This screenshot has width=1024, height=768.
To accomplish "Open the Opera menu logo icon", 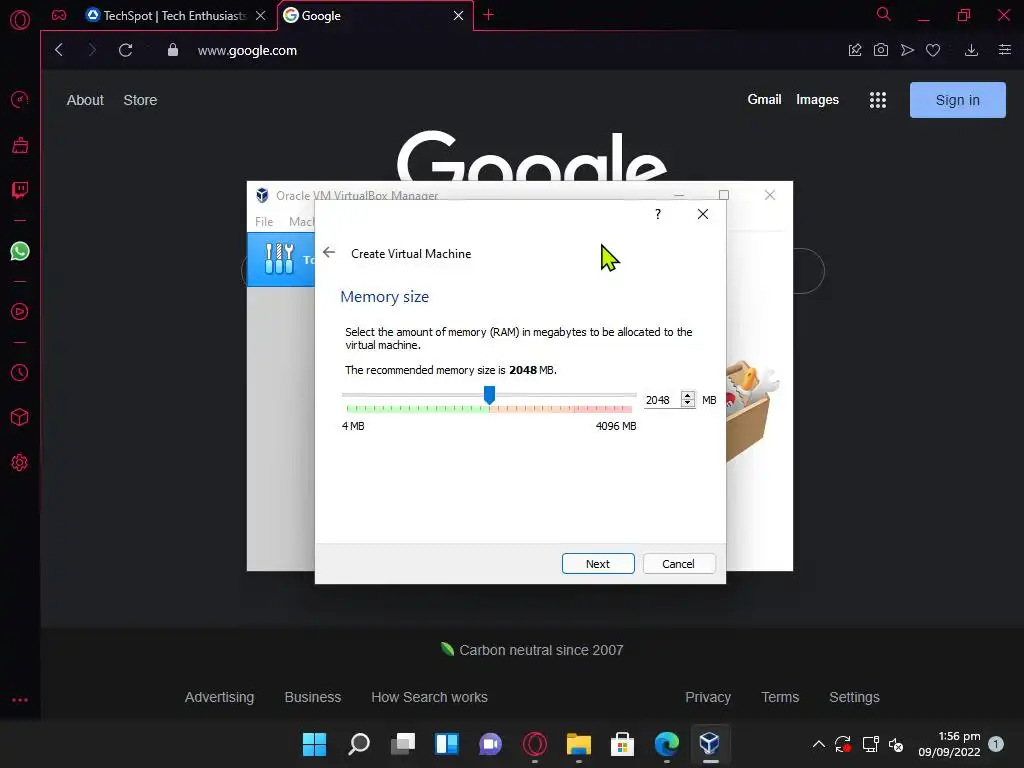I will tap(20, 20).
